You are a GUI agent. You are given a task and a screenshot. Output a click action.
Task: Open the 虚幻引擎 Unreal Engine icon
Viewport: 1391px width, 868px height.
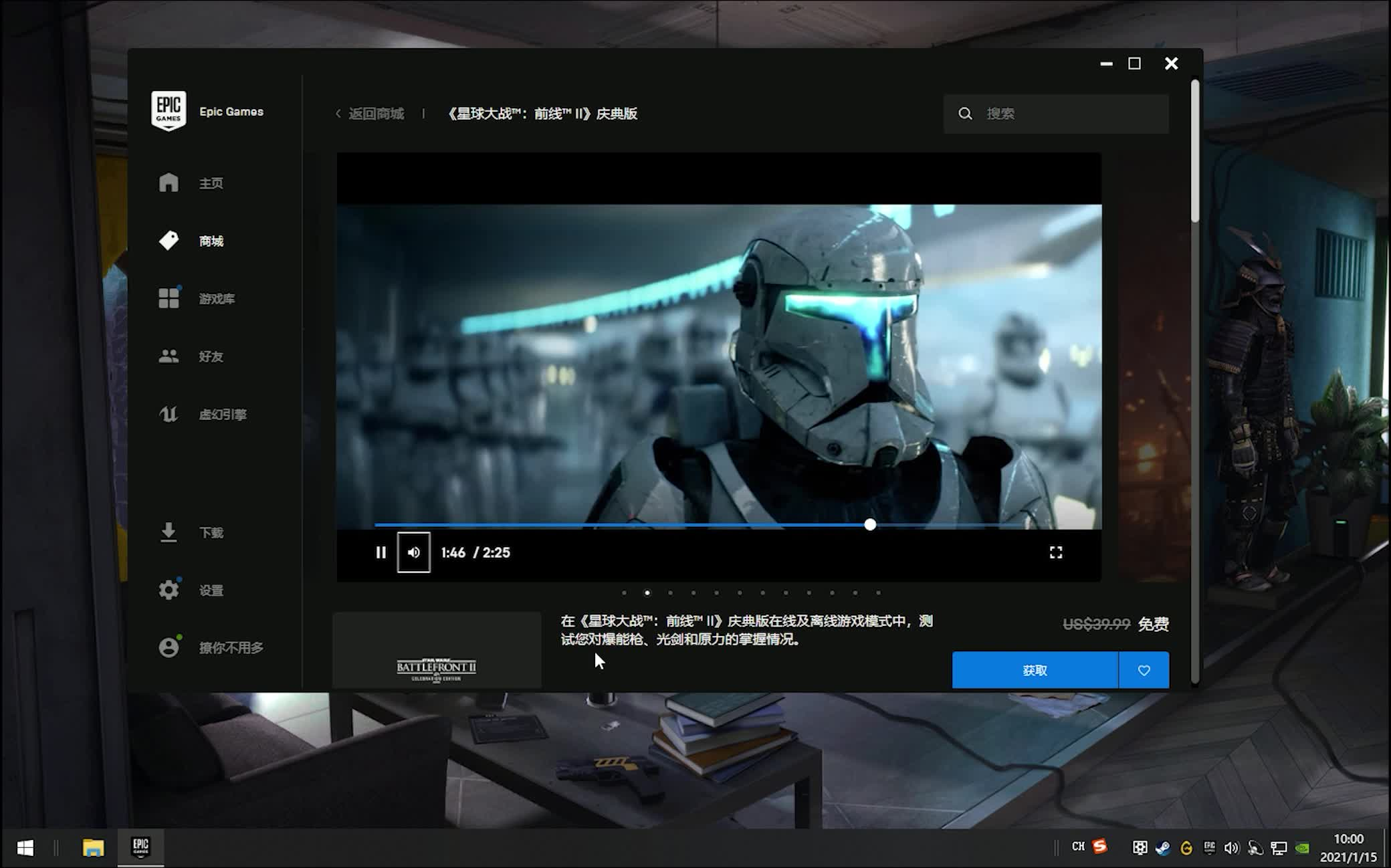[x=169, y=414]
